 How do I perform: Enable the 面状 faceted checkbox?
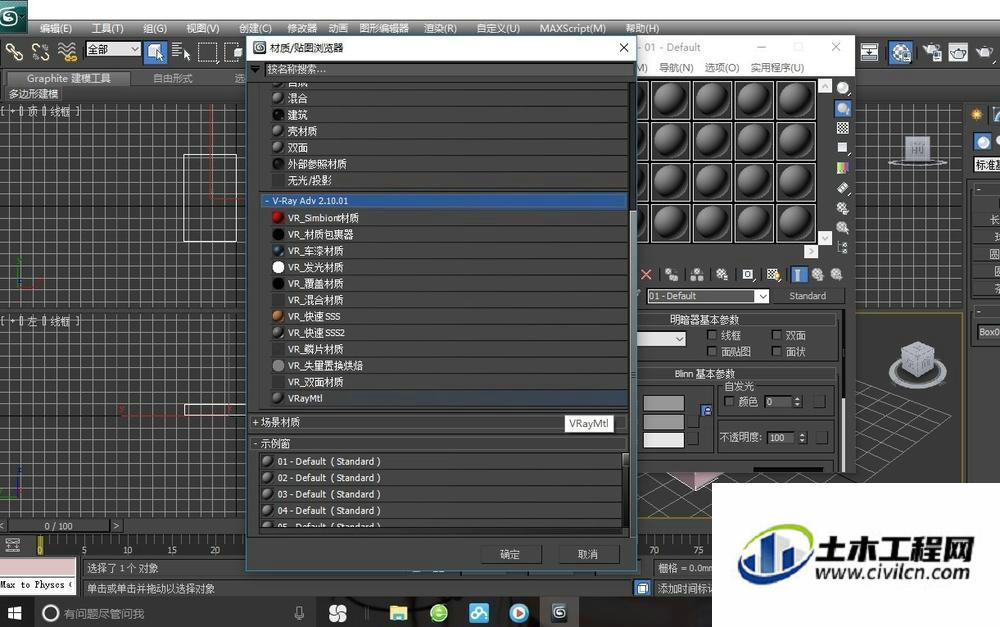[x=776, y=351]
